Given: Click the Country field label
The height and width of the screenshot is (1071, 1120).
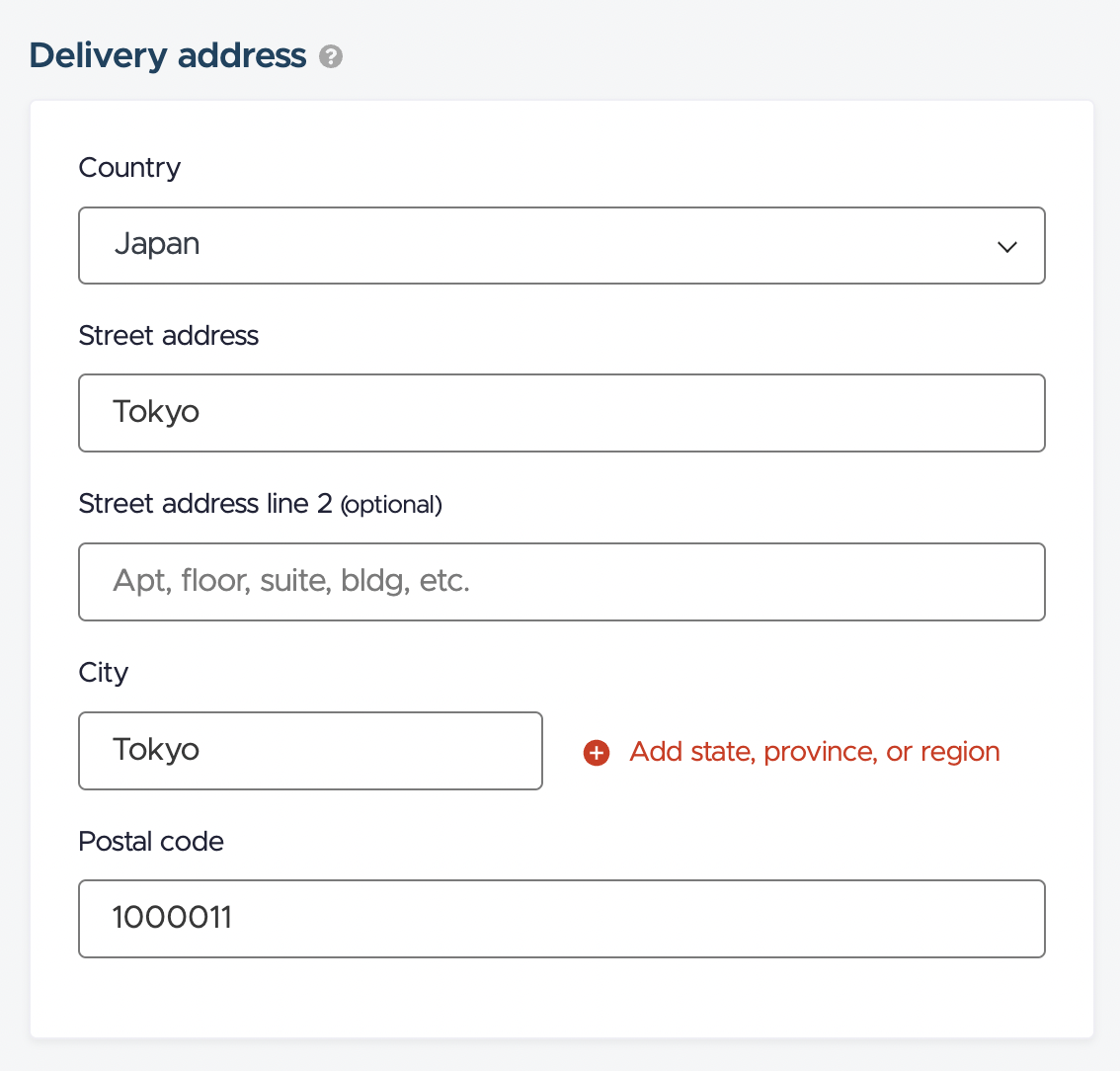Looking at the screenshot, I should [129, 169].
